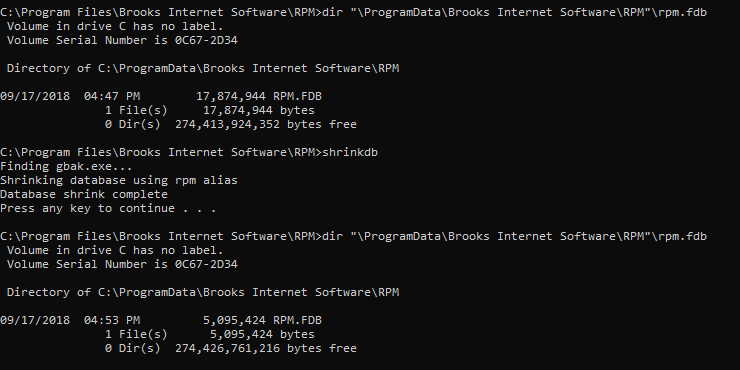Image resolution: width=740 pixels, height=370 pixels.
Task: Click the second Volume Serial Number line
Action: point(122,264)
